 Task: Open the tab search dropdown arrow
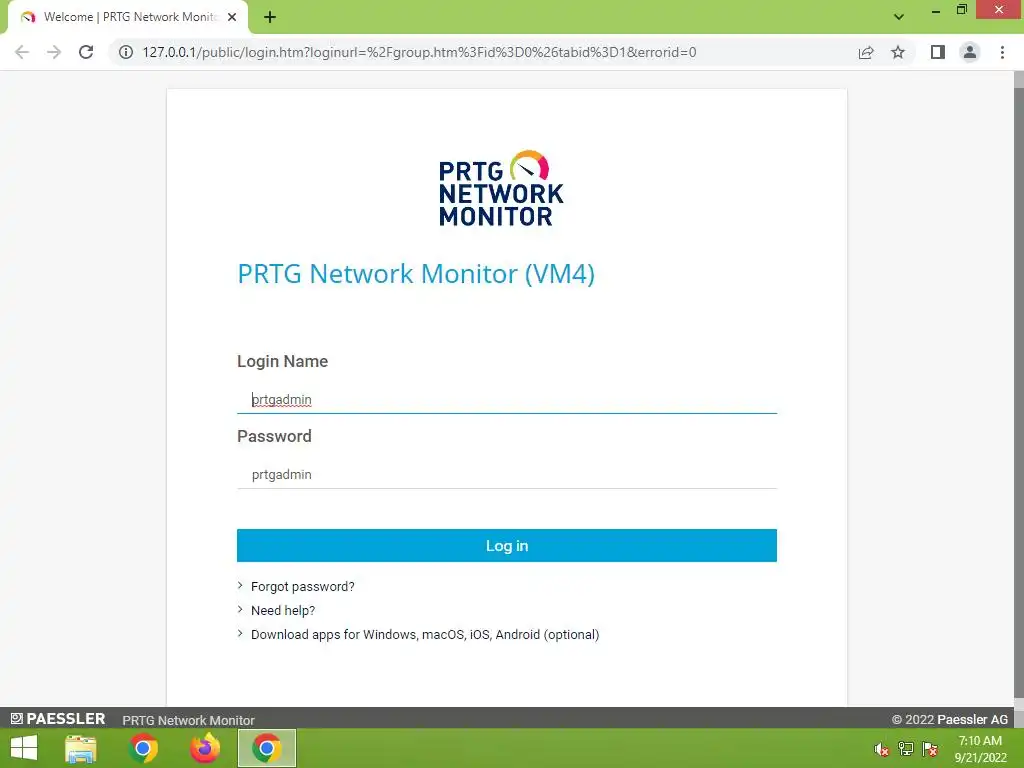[899, 17]
